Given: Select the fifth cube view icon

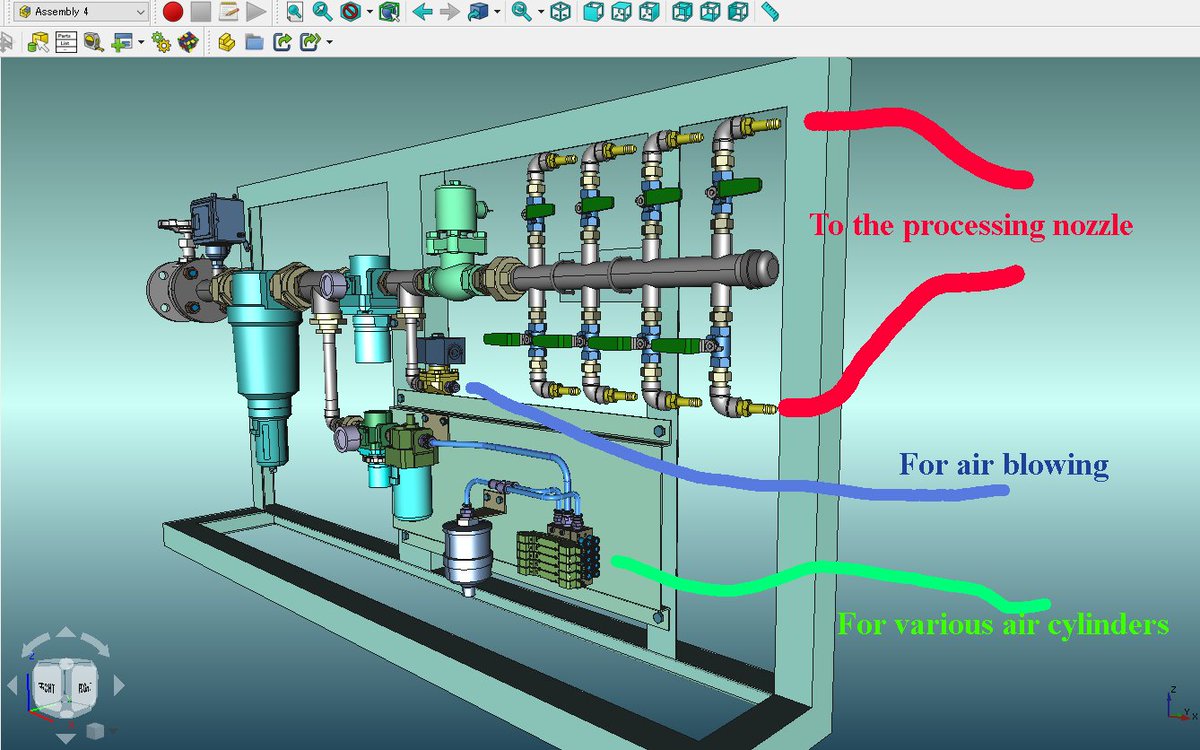Looking at the screenshot, I should click(710, 12).
